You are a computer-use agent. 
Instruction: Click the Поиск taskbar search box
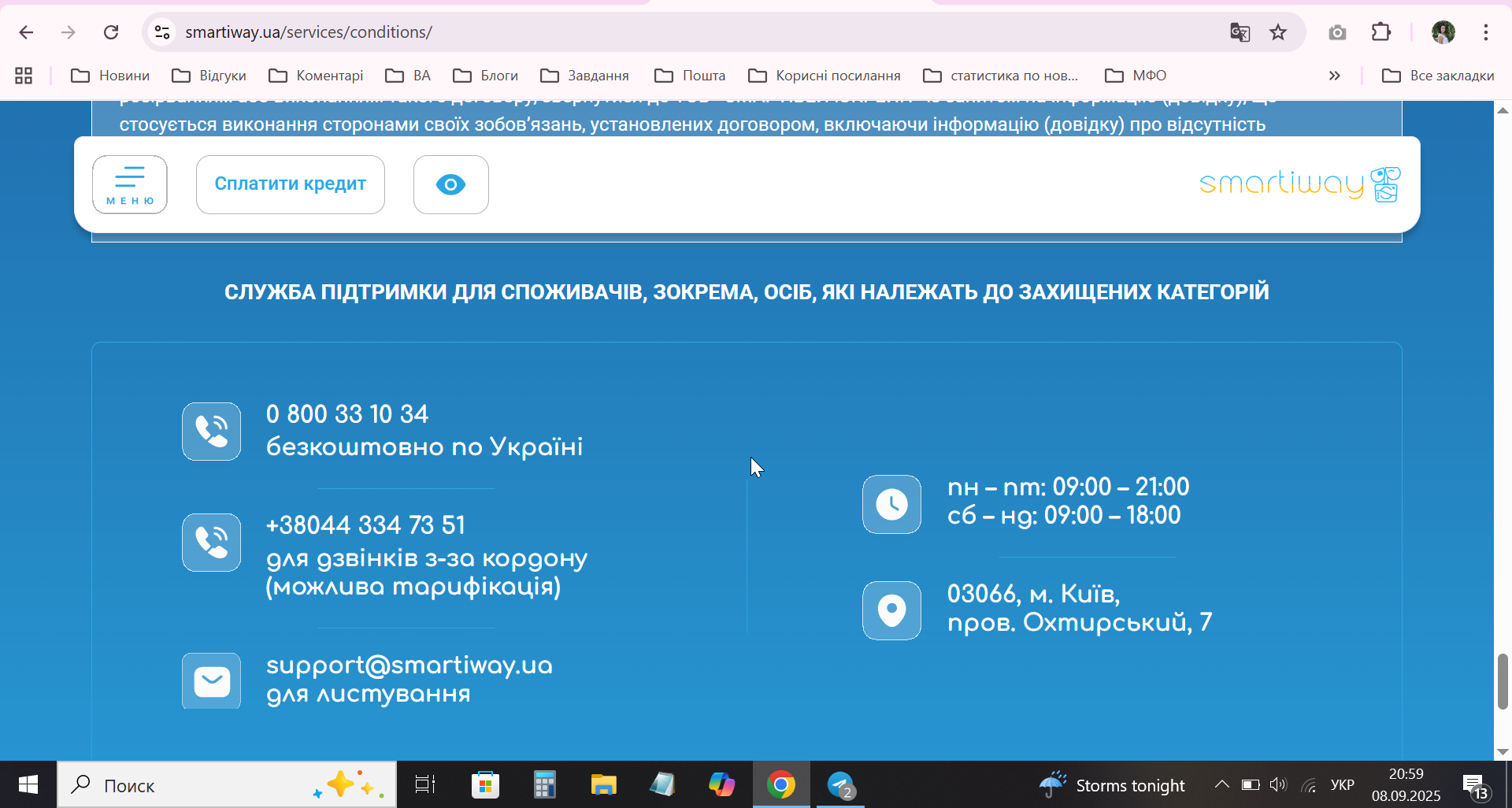227,784
